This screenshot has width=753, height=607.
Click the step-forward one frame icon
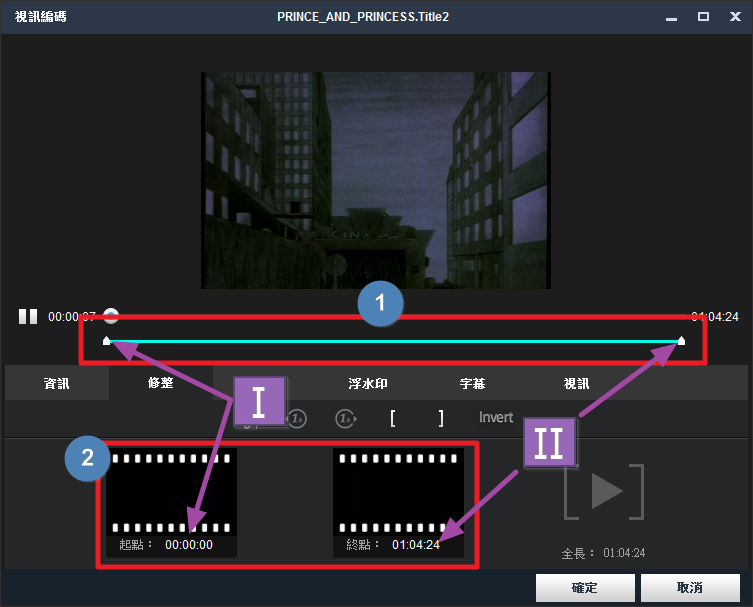coord(345,418)
